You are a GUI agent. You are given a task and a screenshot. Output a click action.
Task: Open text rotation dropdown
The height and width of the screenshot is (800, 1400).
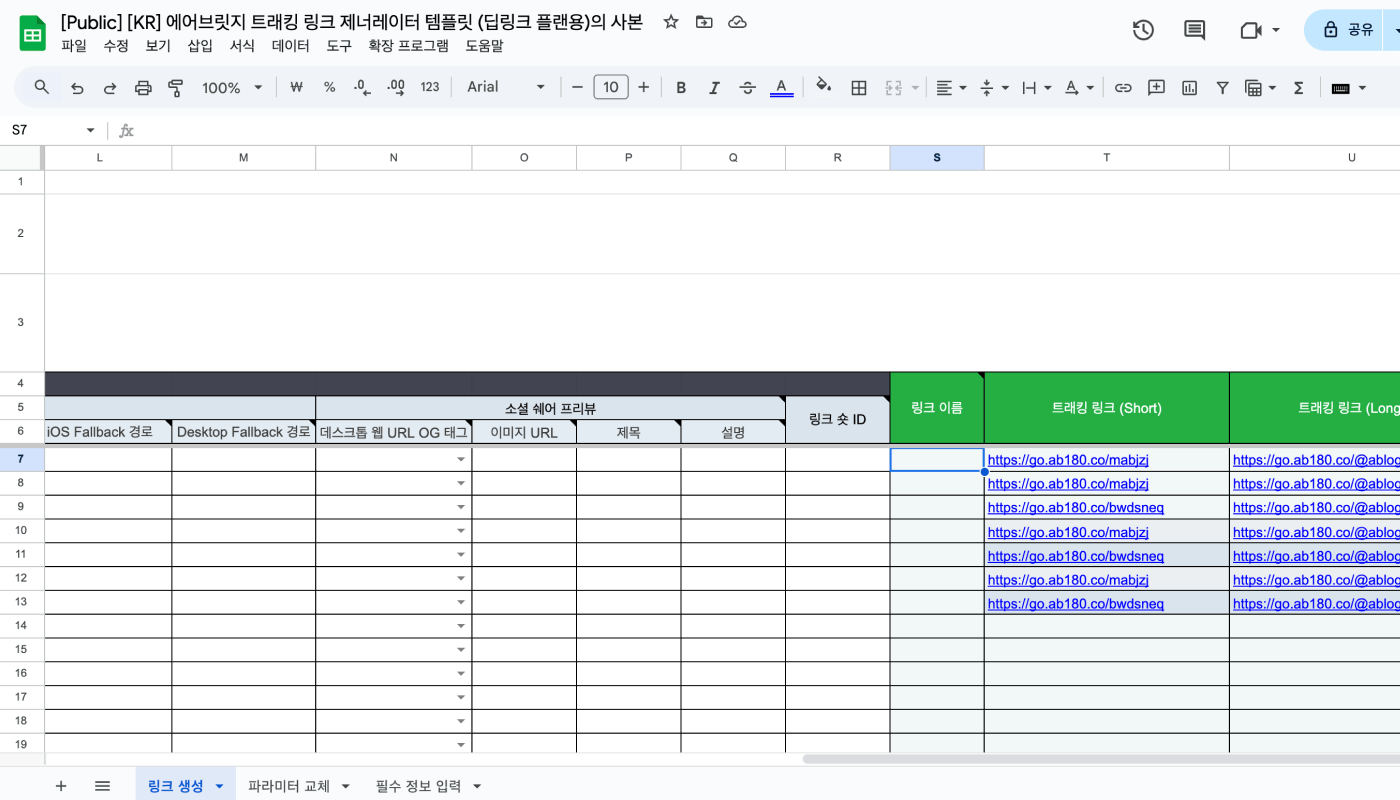click(1079, 87)
